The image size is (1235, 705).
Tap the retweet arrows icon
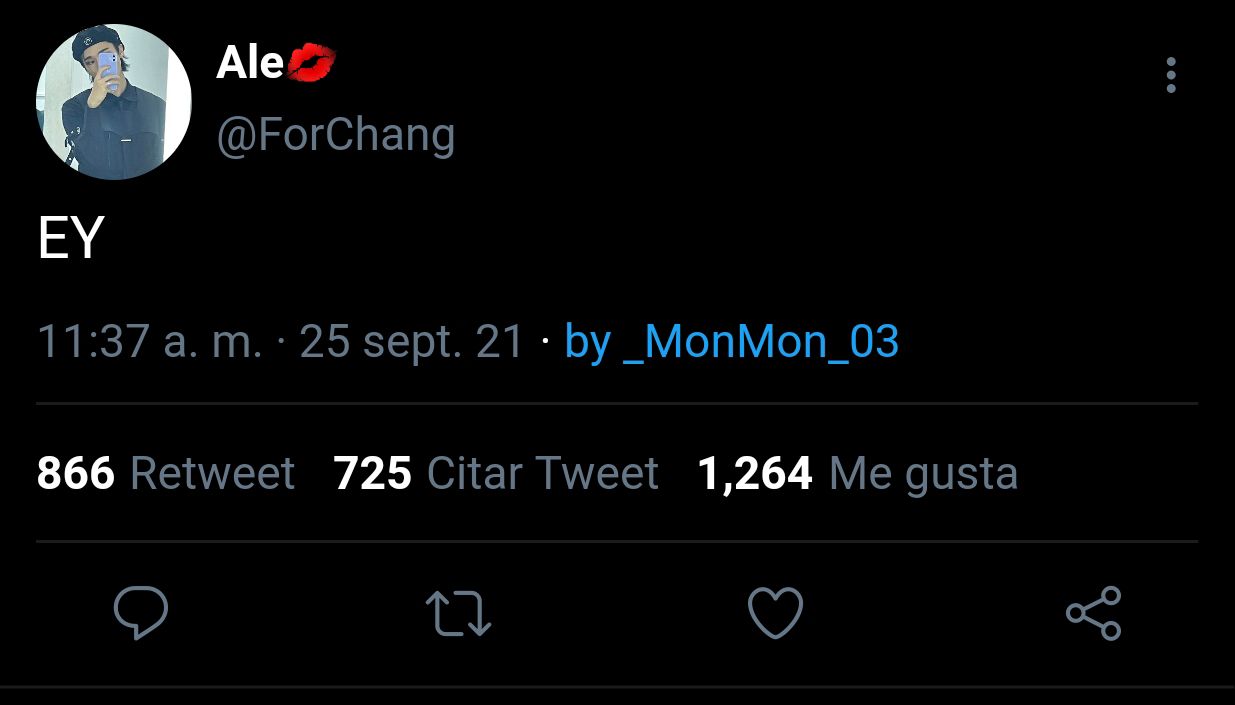point(458,613)
